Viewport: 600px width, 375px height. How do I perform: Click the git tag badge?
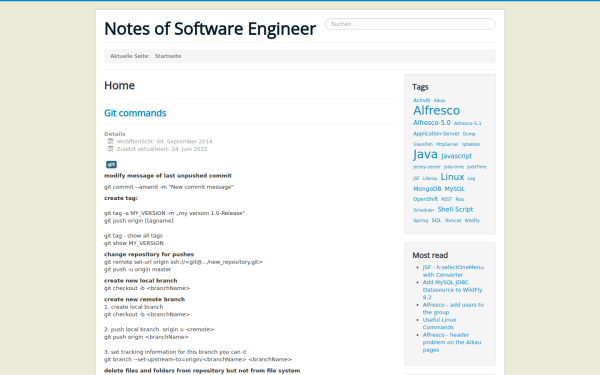tap(111, 164)
